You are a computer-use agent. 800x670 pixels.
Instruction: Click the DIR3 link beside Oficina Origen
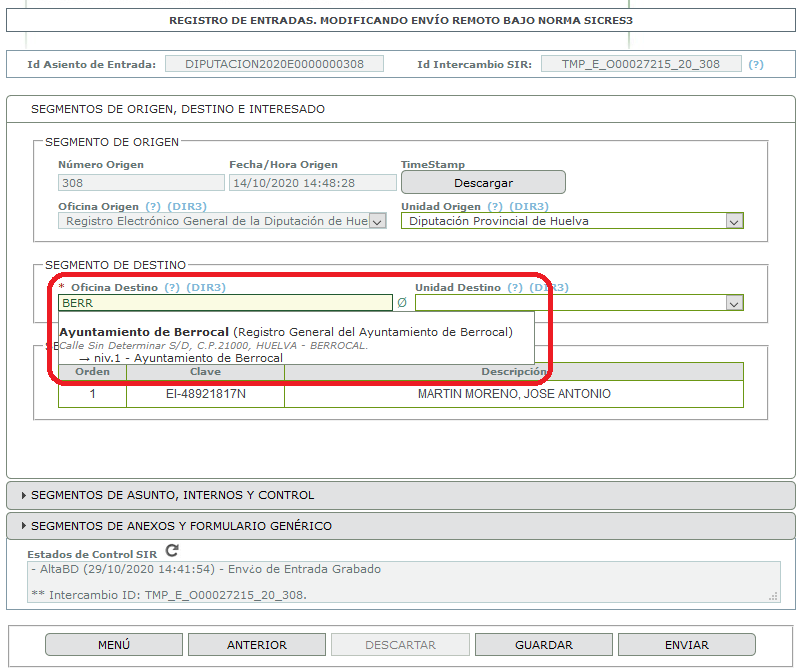coord(187,207)
